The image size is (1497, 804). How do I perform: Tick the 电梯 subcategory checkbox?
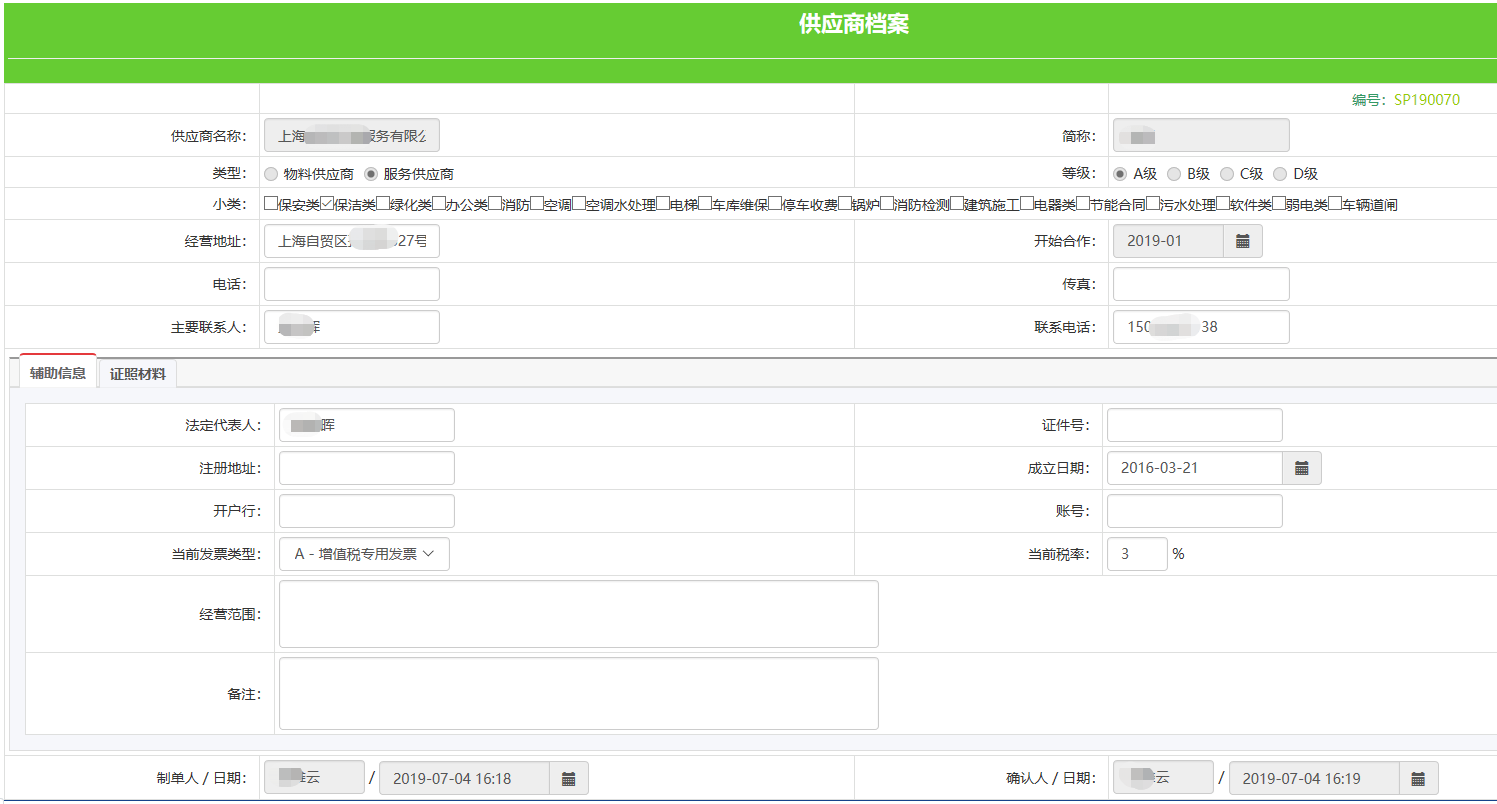pyautogui.click(x=663, y=204)
